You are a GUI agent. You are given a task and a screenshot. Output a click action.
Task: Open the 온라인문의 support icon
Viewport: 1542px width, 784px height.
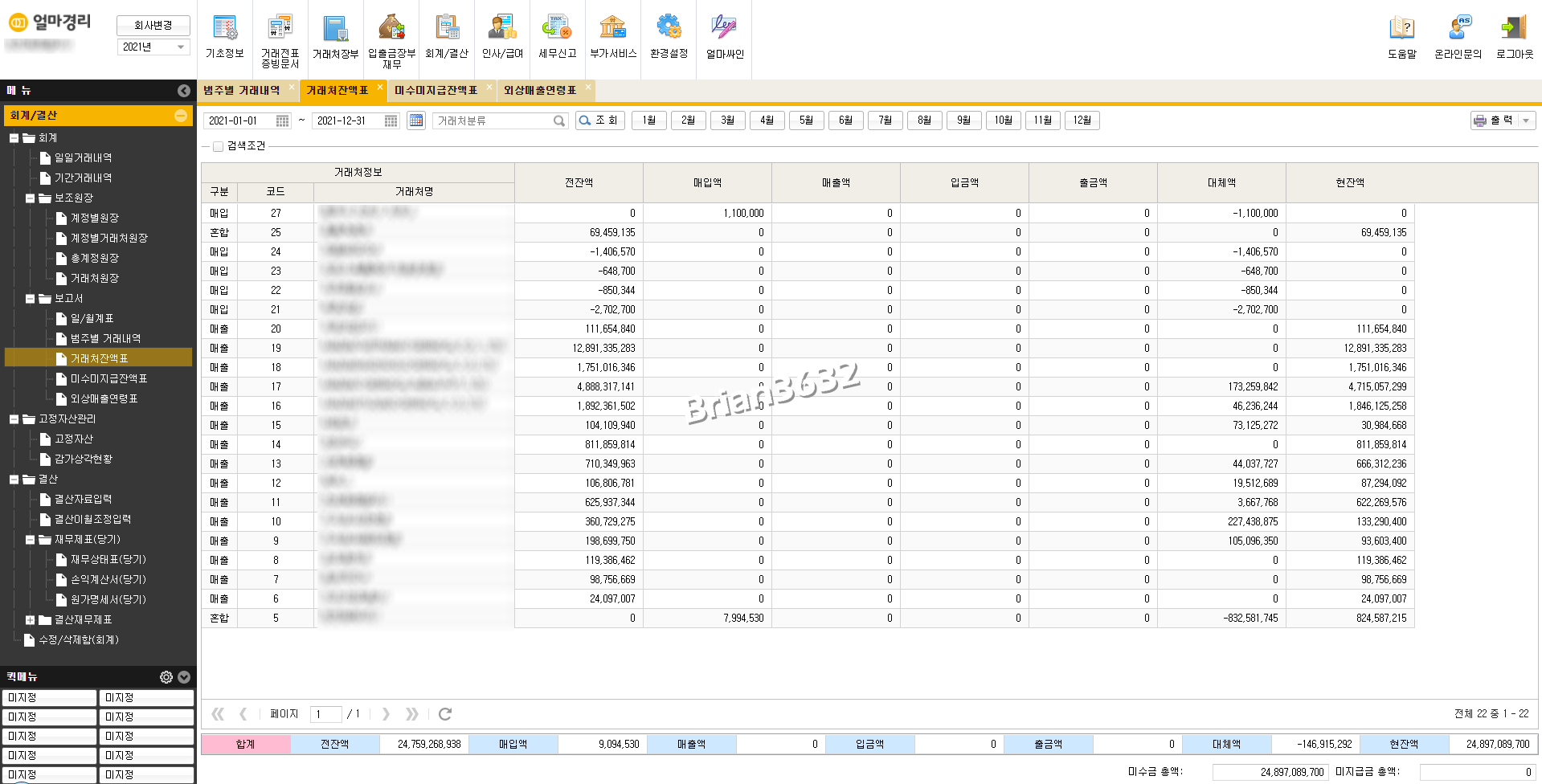pyautogui.click(x=1458, y=28)
